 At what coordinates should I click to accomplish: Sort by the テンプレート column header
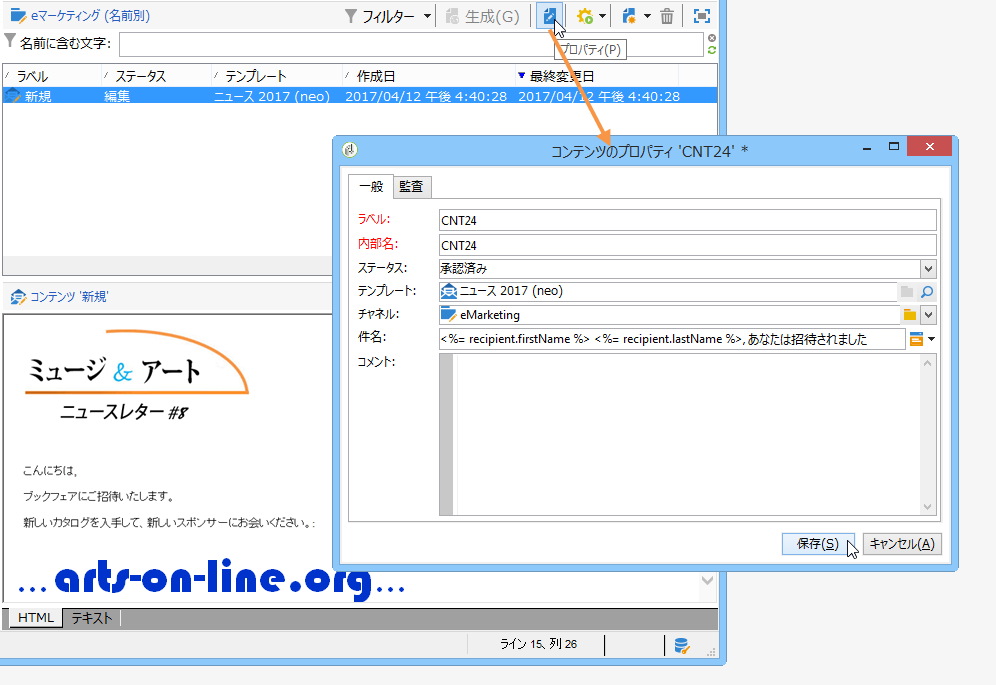tap(277, 76)
